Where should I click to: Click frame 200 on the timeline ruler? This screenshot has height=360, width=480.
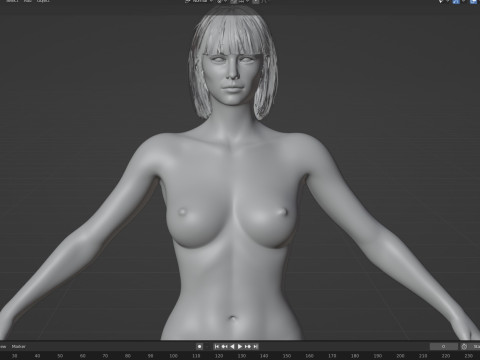coord(400,356)
